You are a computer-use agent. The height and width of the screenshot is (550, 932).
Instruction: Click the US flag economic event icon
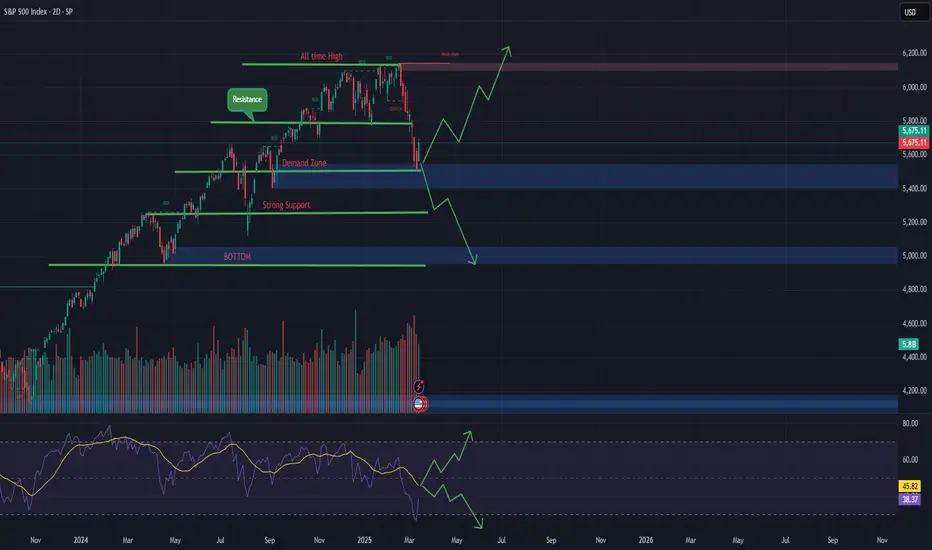420,404
